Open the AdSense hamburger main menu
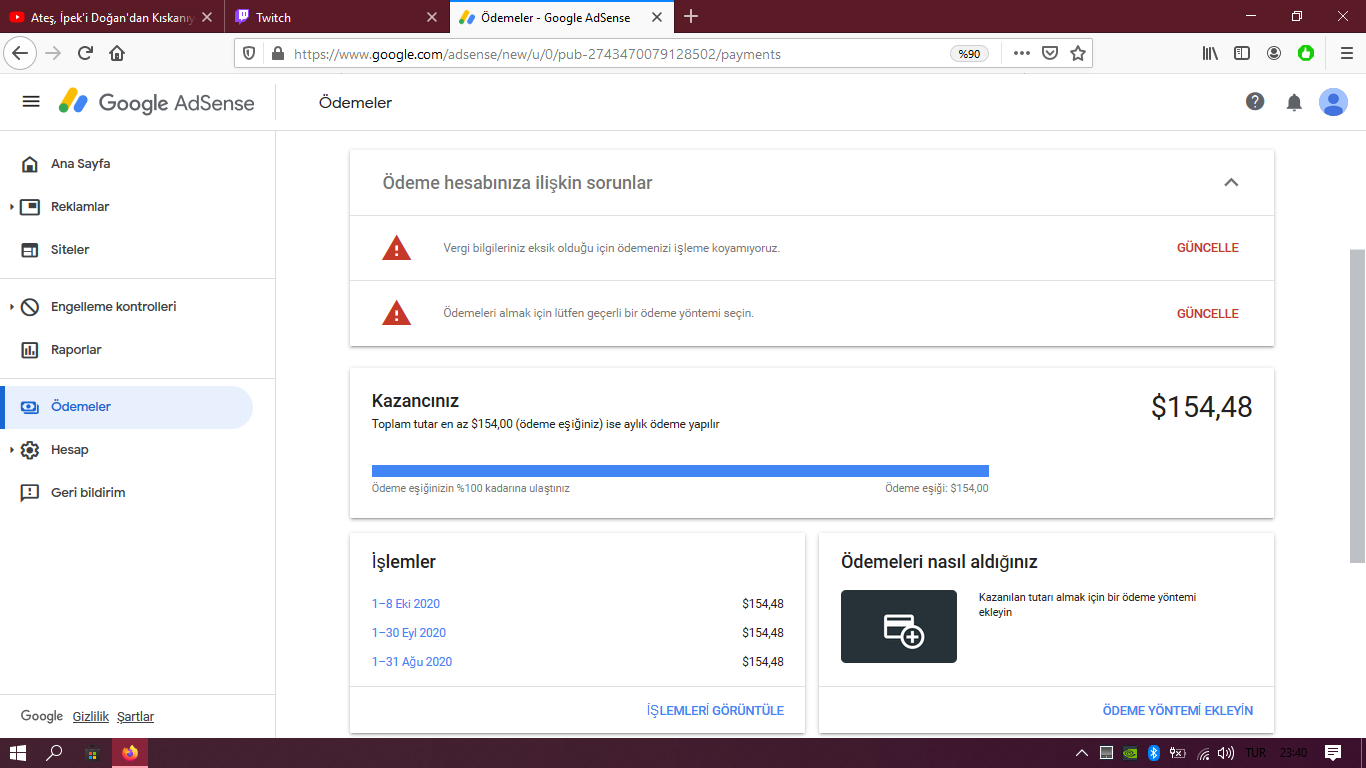 pos(31,102)
